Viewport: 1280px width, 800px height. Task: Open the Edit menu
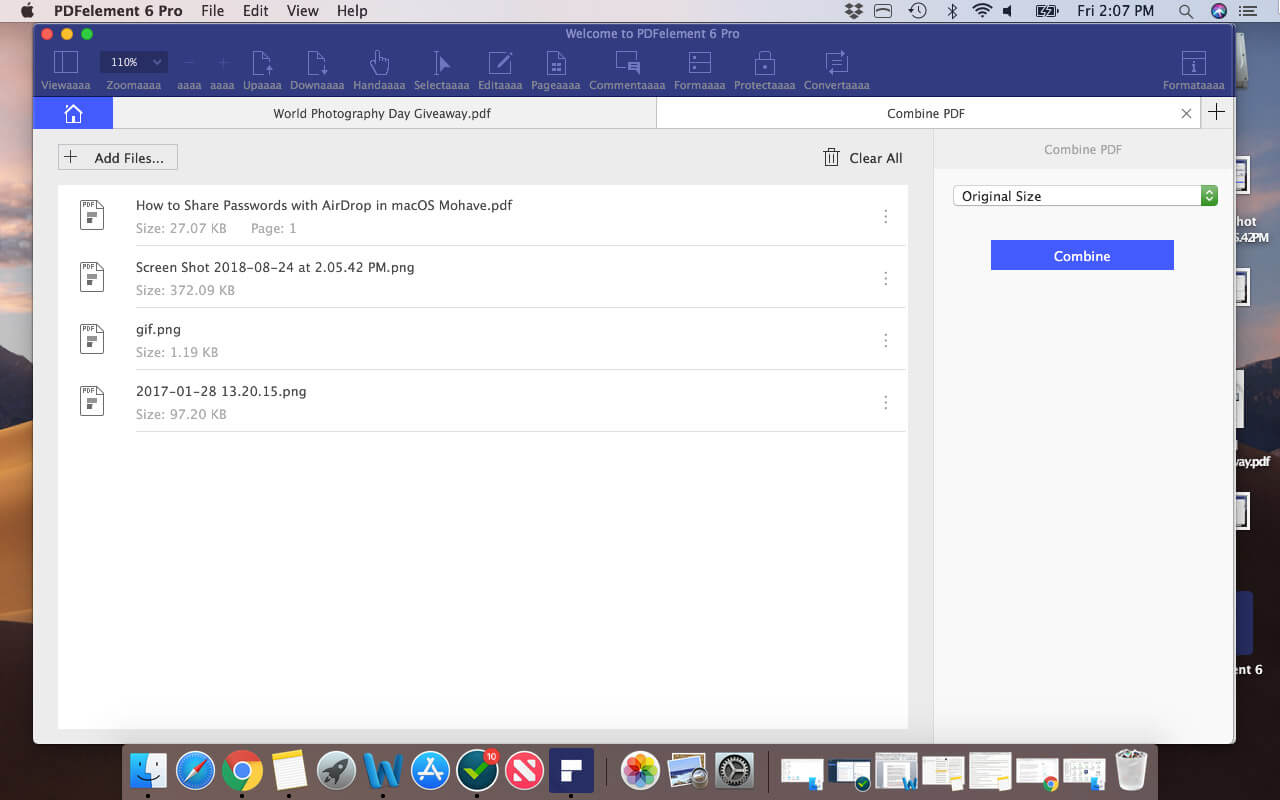(255, 11)
